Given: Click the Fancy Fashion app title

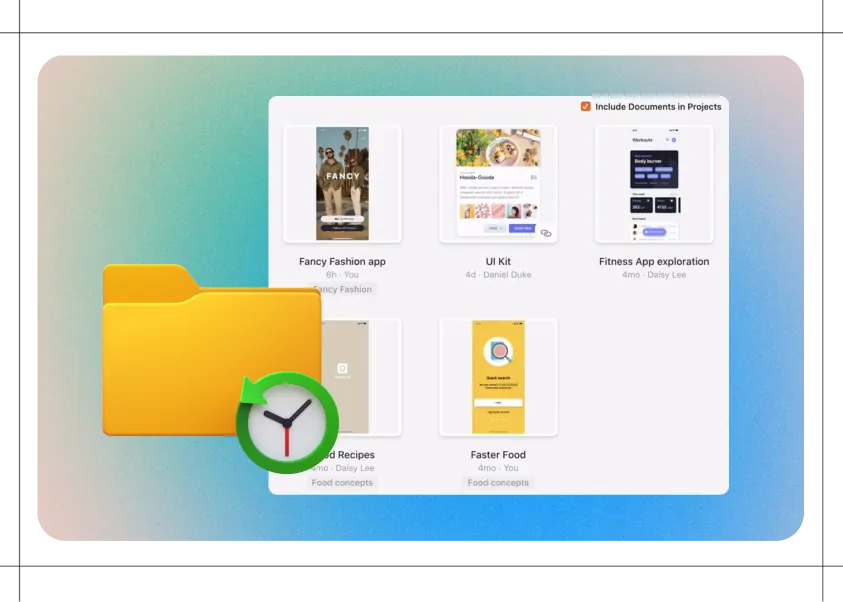Looking at the screenshot, I should [342, 262].
